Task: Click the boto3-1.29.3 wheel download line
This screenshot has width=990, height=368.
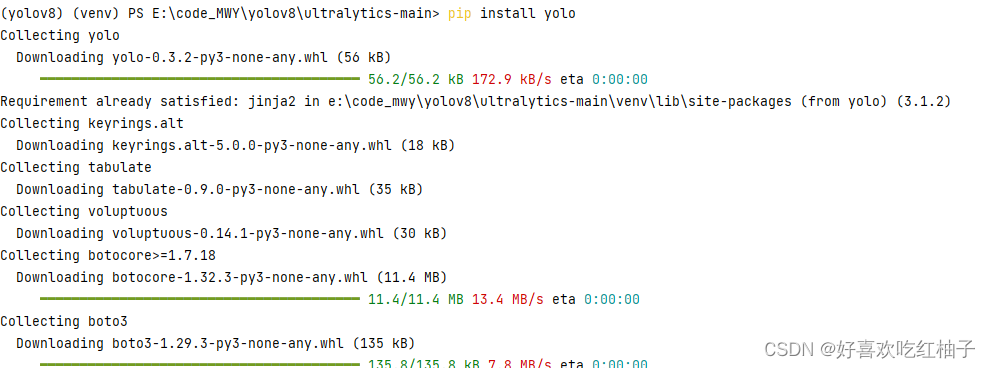Action: click(x=215, y=343)
